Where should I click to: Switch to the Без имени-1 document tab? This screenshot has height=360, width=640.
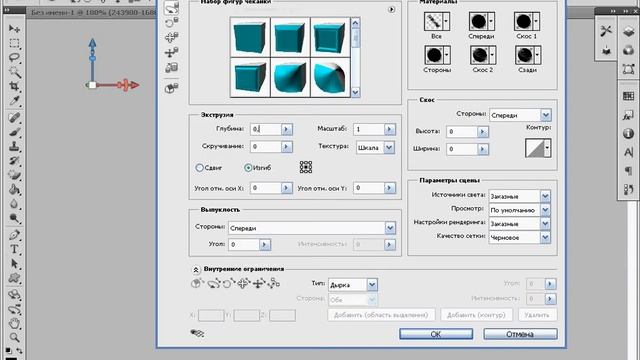[93, 12]
